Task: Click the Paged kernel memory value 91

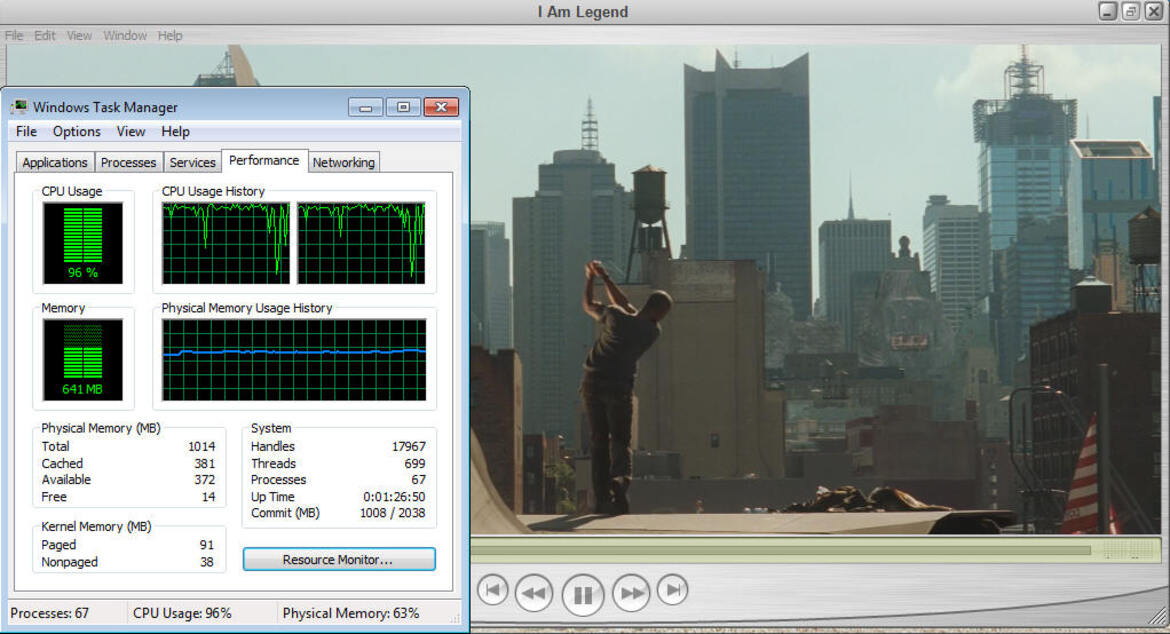Action: tap(207, 544)
